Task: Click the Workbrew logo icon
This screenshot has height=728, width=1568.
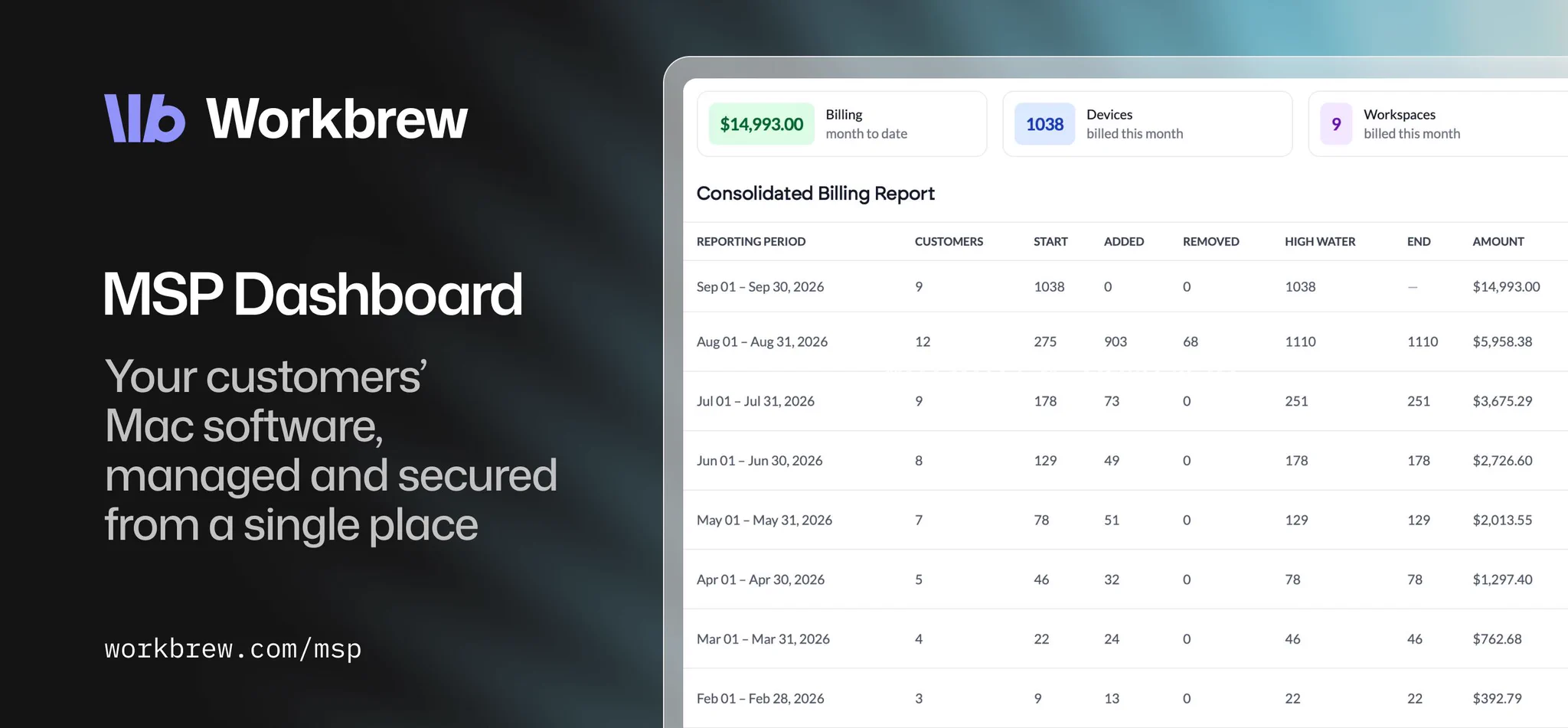Action: coord(145,119)
